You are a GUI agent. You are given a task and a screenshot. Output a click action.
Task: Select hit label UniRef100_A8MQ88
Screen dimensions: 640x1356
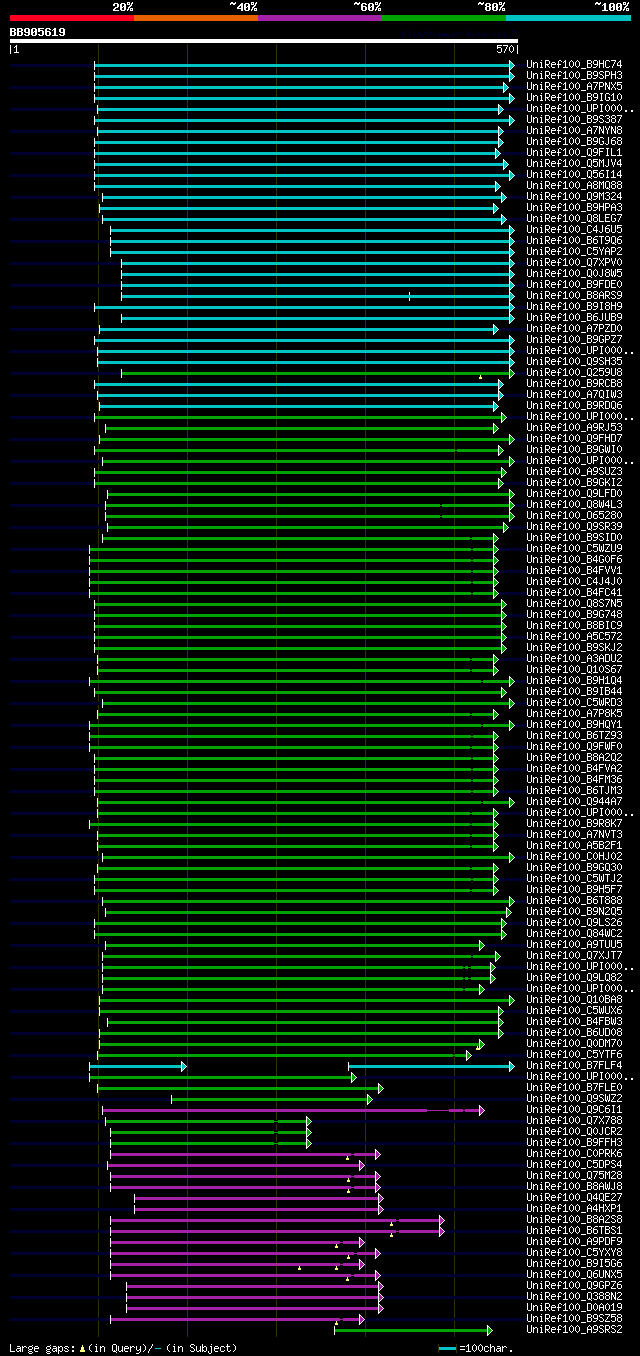point(574,186)
